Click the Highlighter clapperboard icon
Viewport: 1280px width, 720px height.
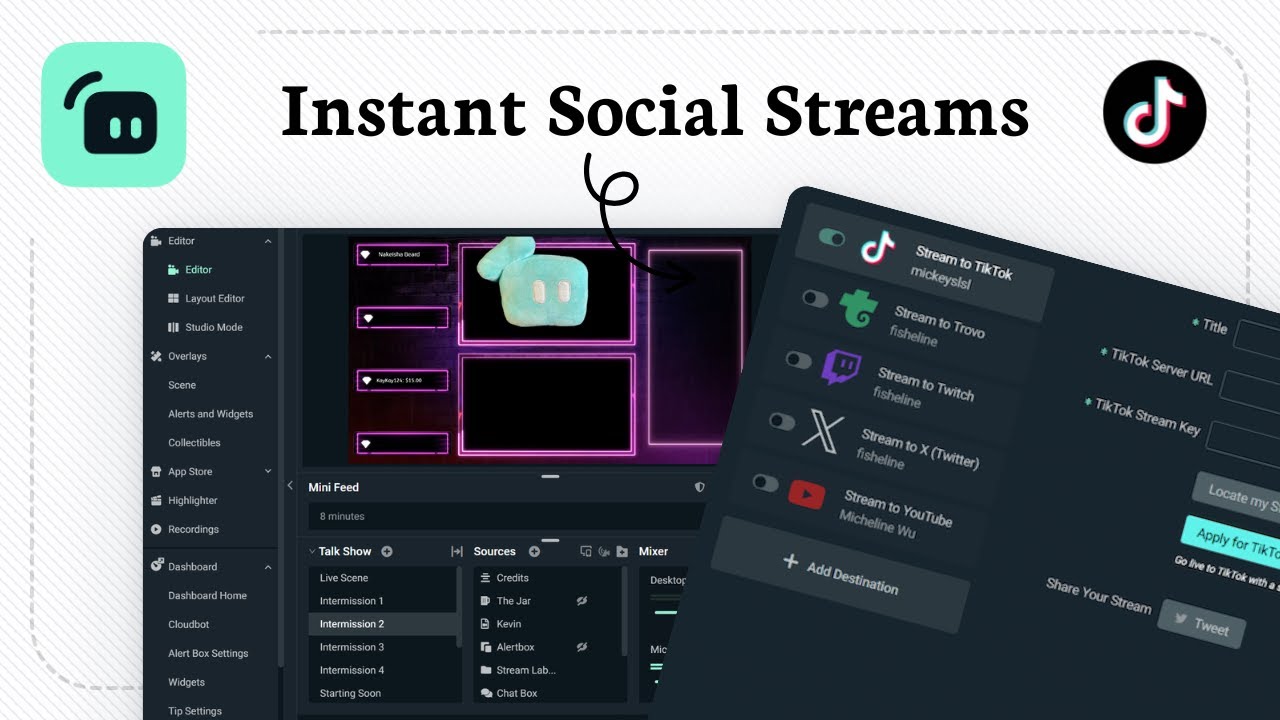click(156, 500)
